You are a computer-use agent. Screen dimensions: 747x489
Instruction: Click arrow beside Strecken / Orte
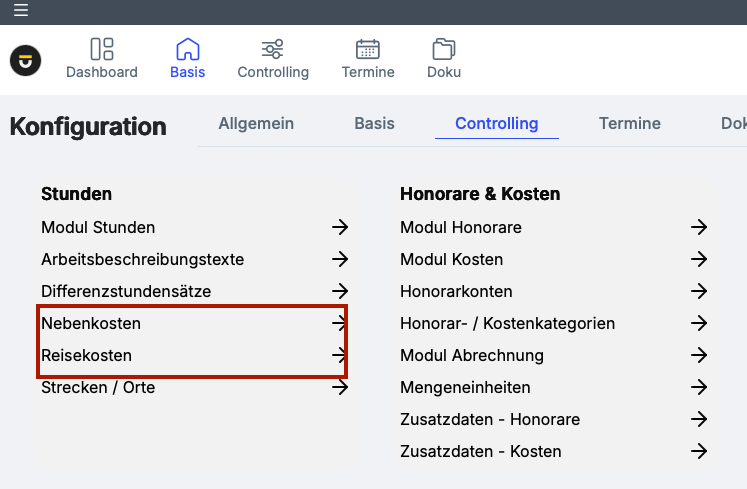340,388
